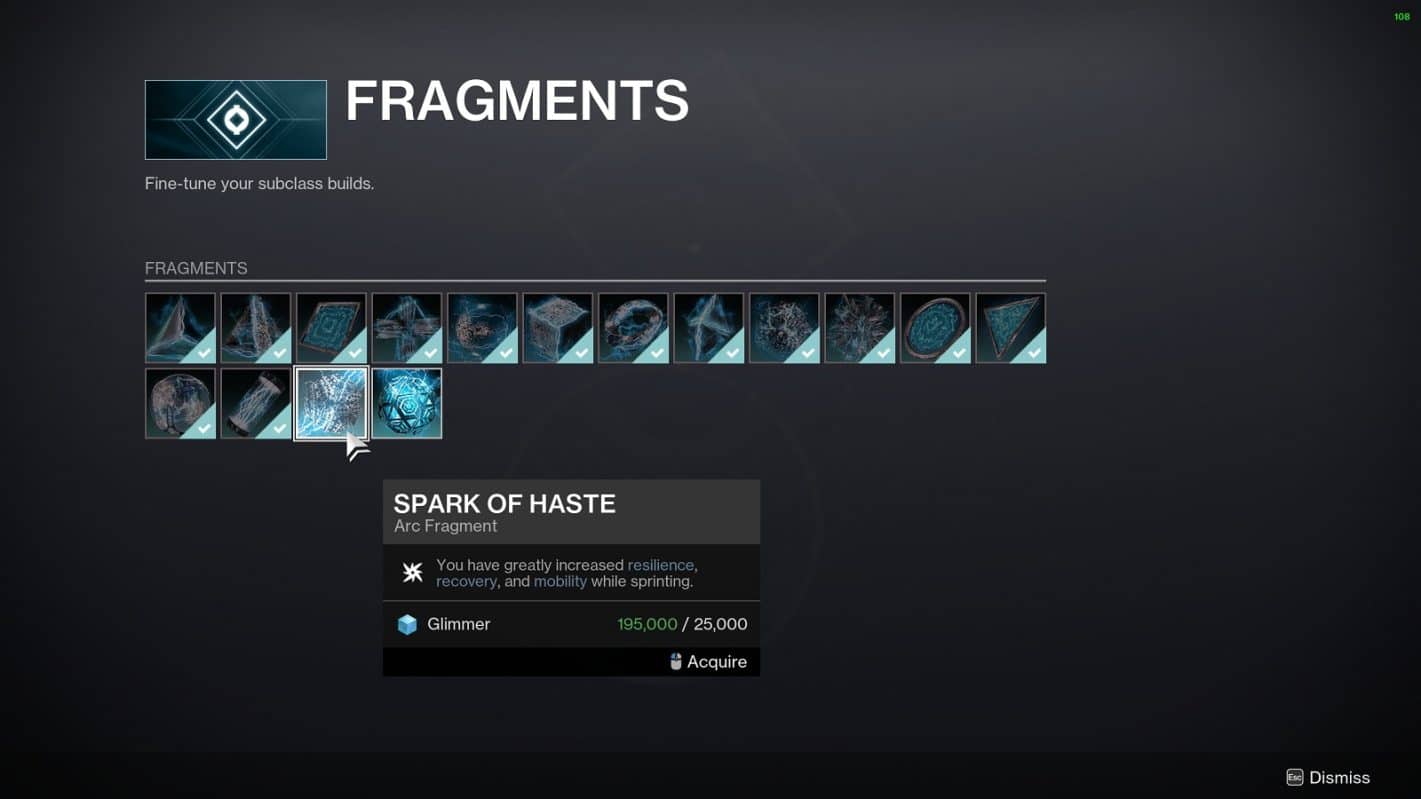Image resolution: width=1421 pixels, height=799 pixels.
Task: Click the Arc starburst icon in tooltip
Action: click(412, 572)
